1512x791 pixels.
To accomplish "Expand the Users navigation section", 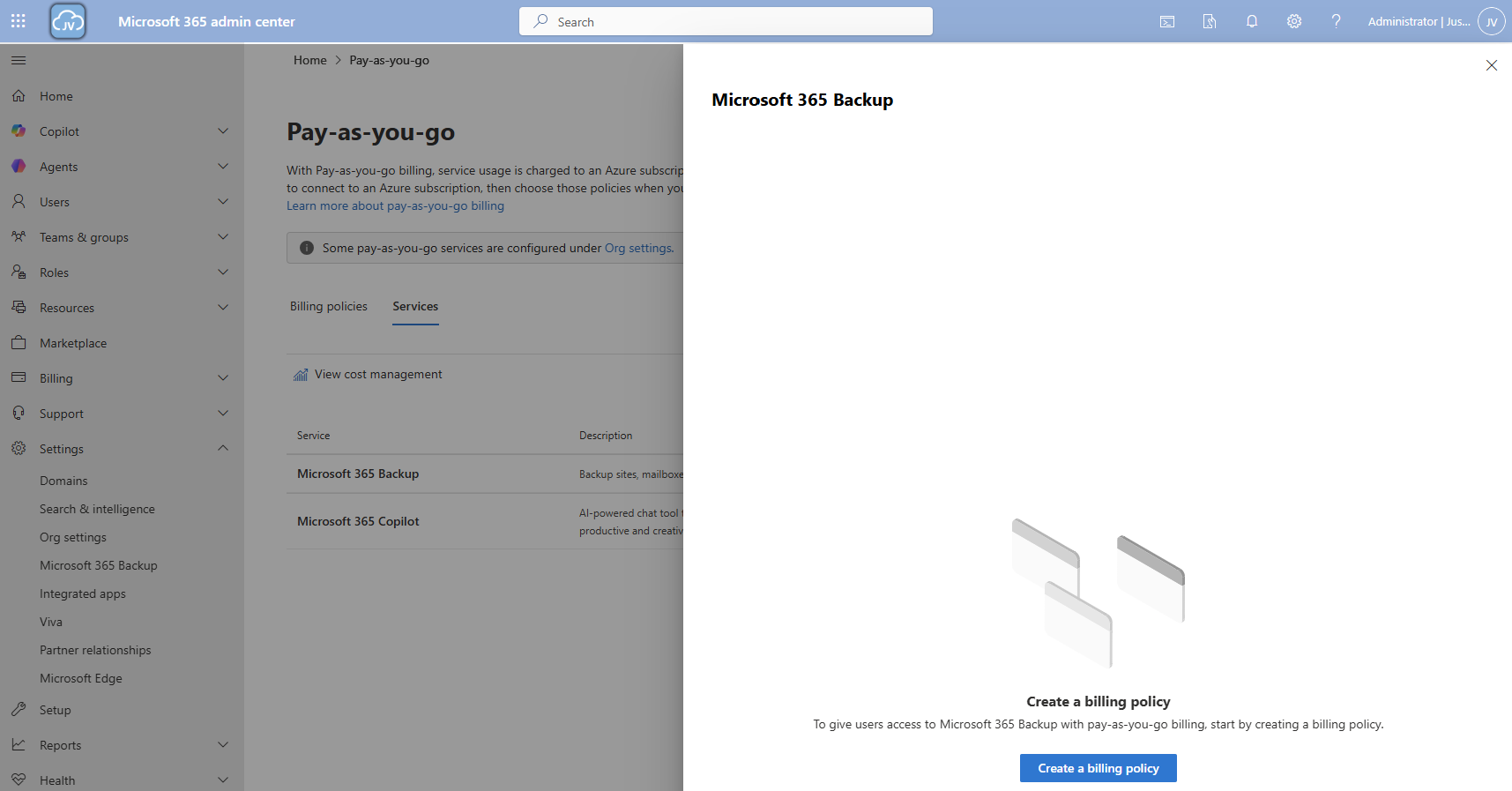I will click(223, 202).
